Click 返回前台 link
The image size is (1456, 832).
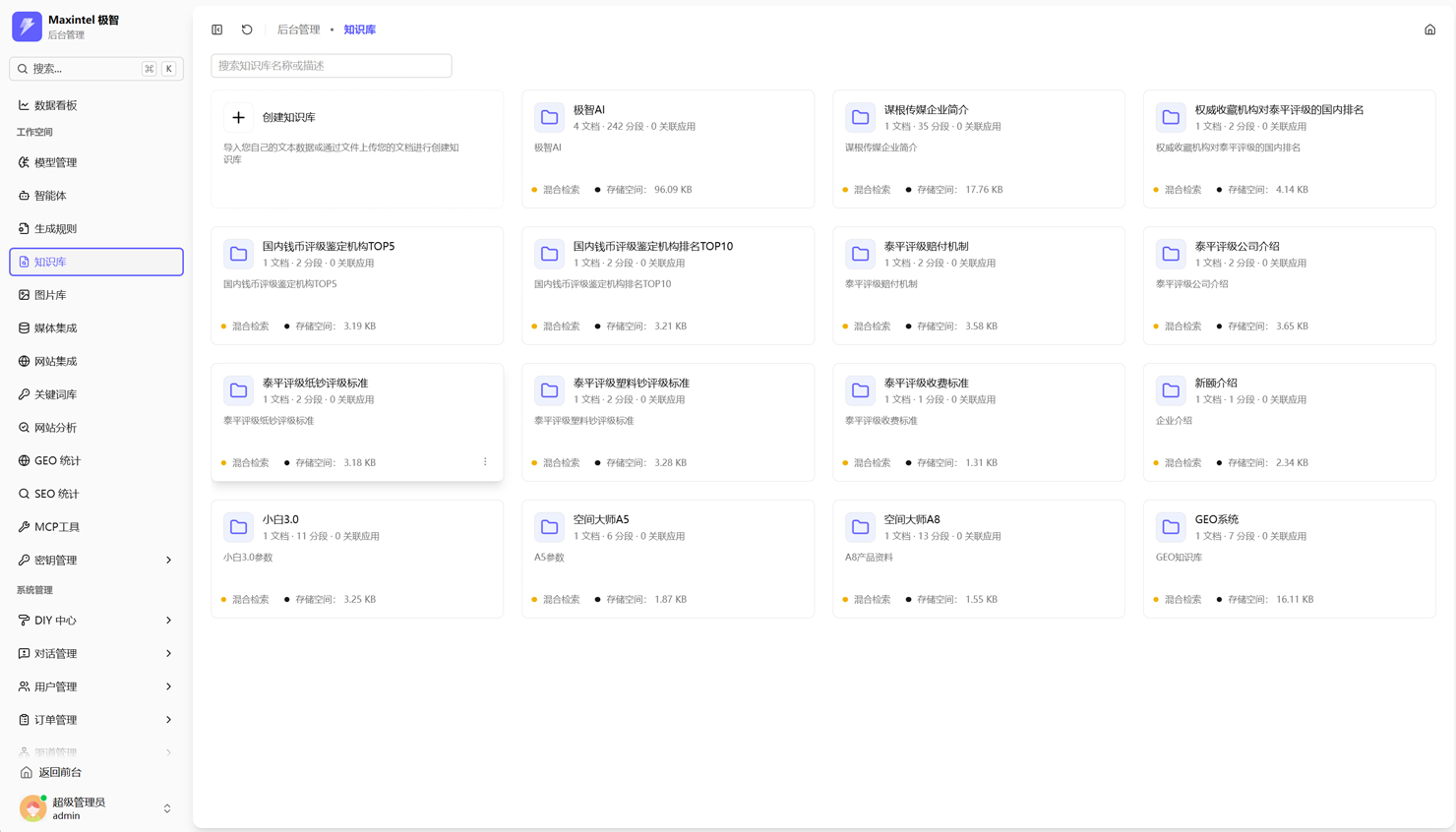(x=60, y=773)
